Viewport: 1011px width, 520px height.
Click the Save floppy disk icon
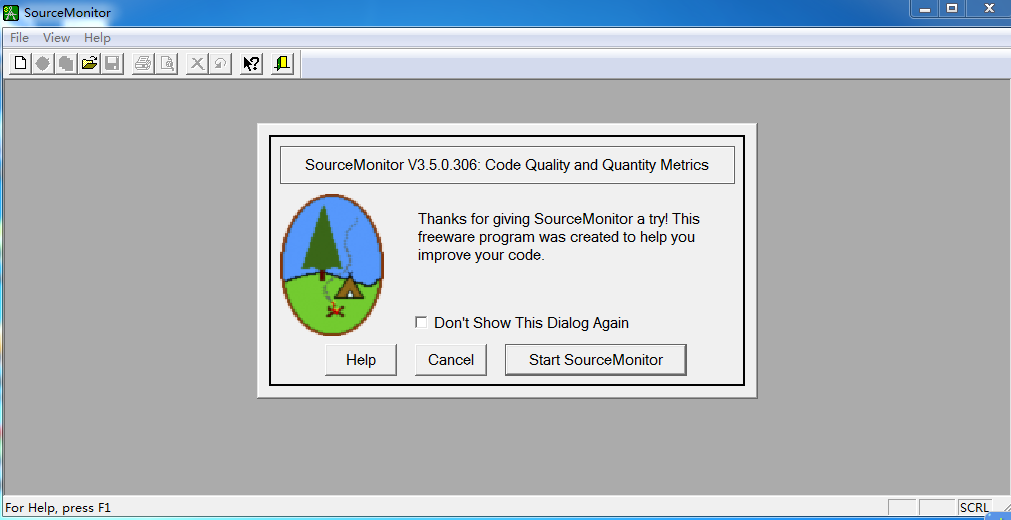point(112,63)
